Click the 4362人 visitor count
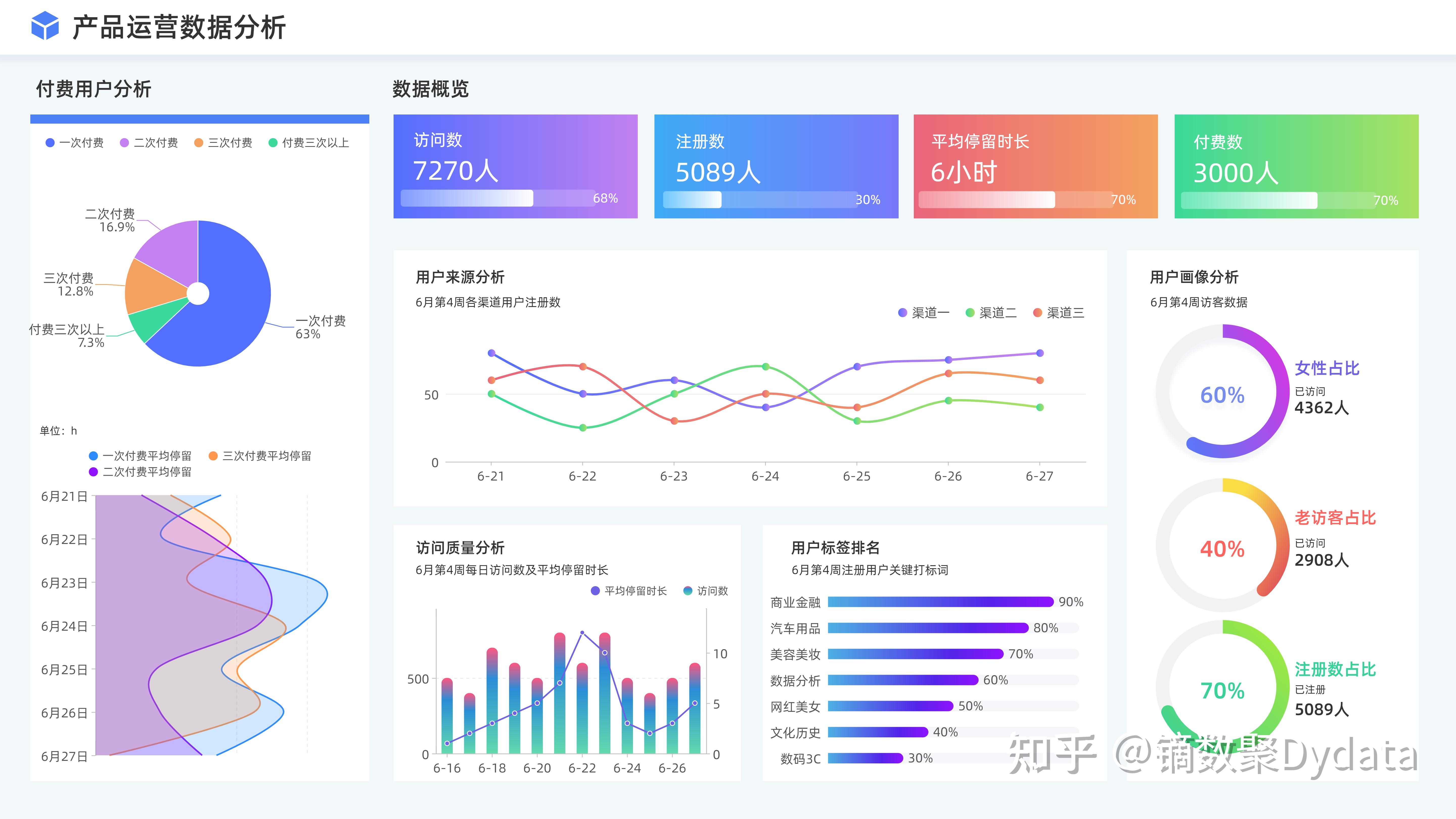The image size is (1456, 819). [x=1322, y=407]
